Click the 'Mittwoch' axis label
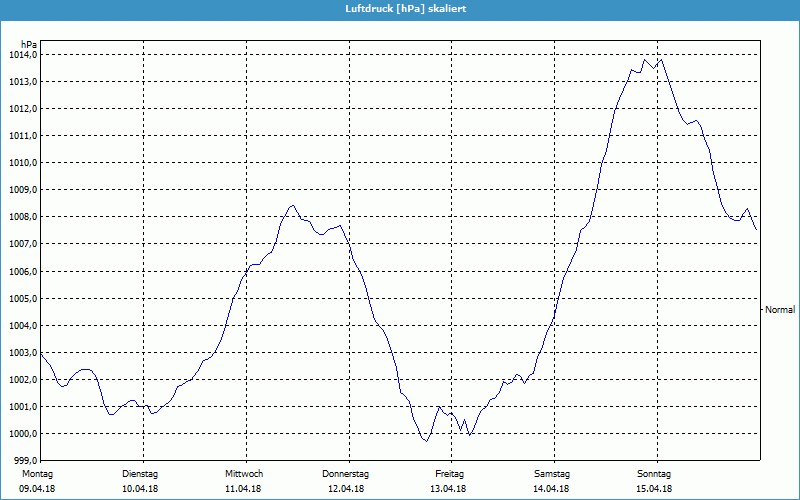This screenshot has height=500, width=800. point(244,473)
